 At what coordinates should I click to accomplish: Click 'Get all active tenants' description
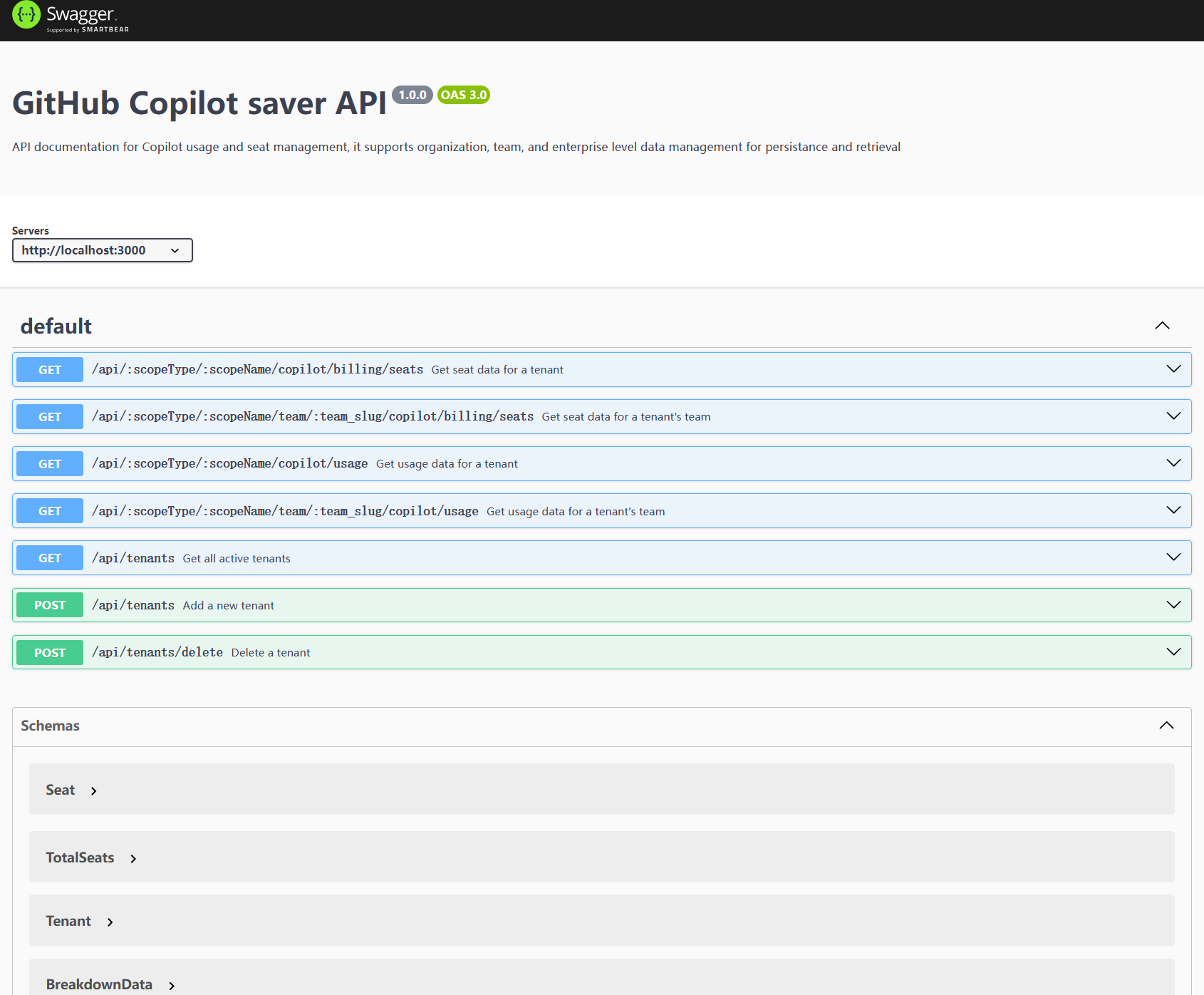[237, 559]
